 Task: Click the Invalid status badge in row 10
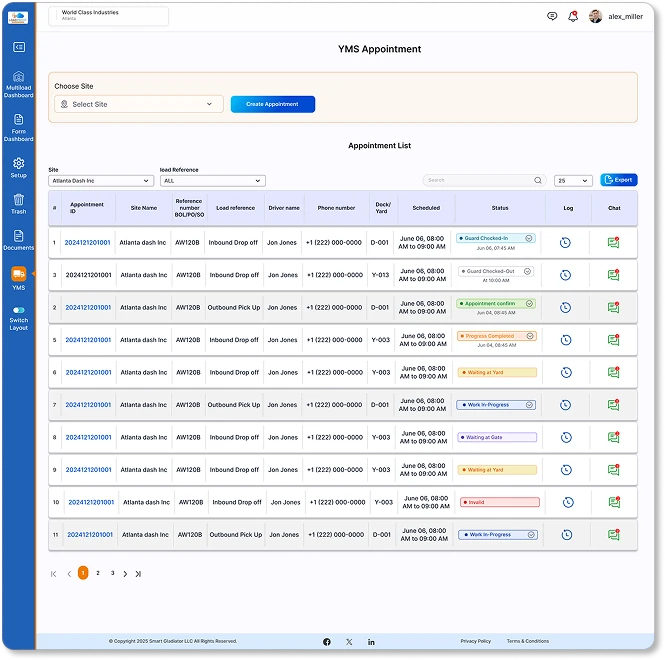(x=500, y=503)
